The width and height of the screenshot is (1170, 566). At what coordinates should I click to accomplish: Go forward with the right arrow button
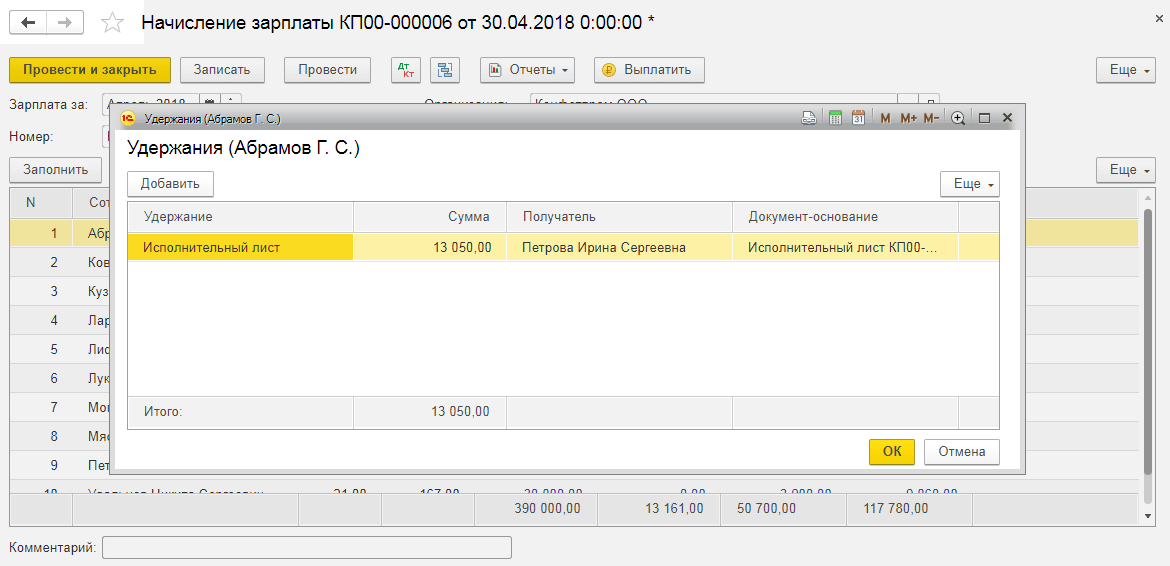point(65,22)
